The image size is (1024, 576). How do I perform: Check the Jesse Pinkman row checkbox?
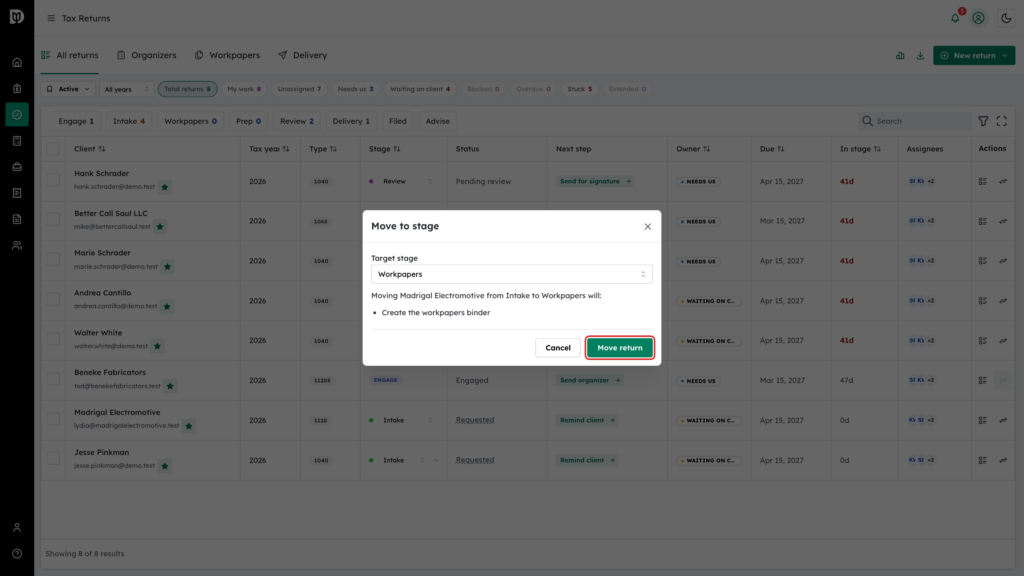53,458
